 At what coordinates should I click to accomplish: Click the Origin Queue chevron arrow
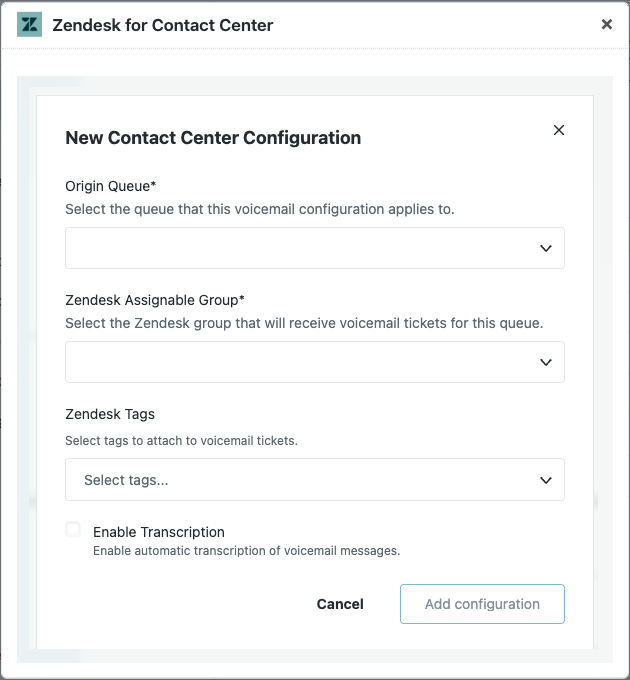click(546, 248)
